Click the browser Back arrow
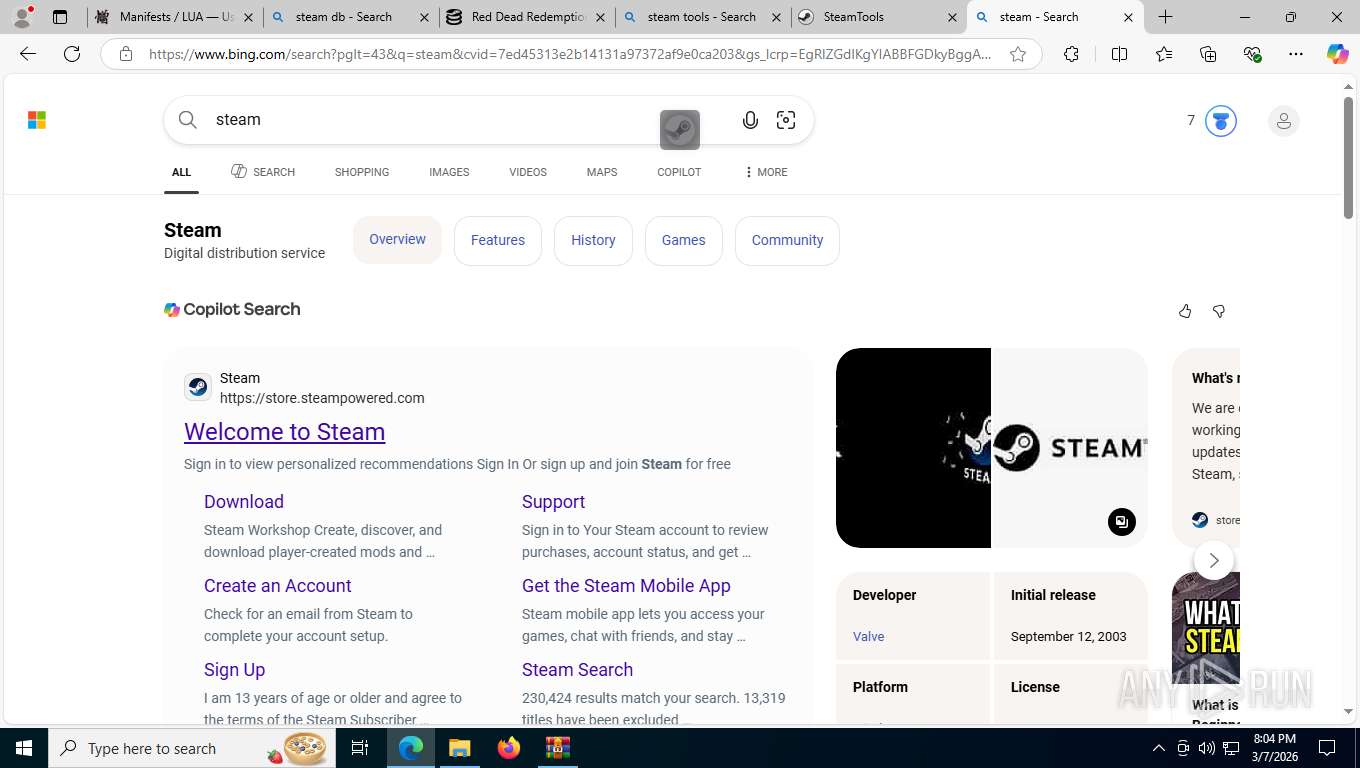1360x768 pixels. click(28, 54)
